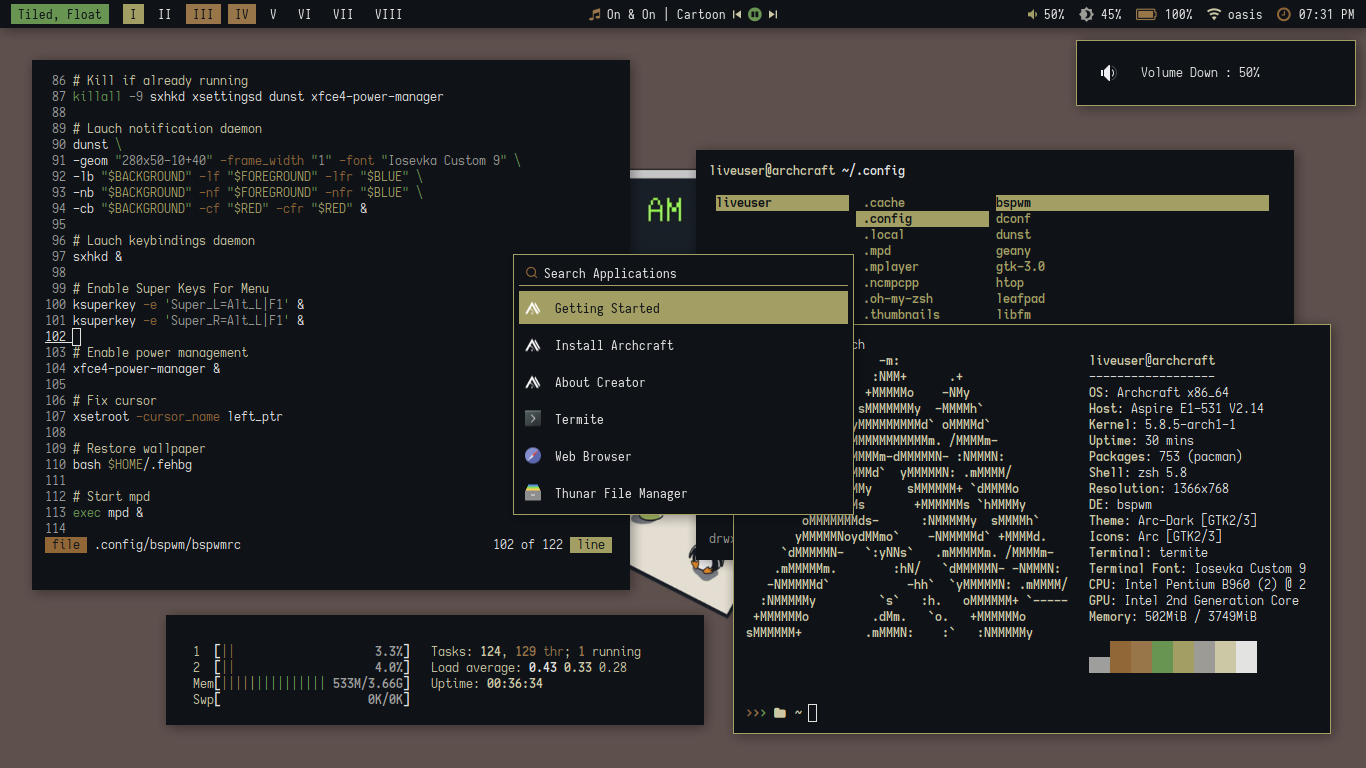Click the Termite terminal icon
This screenshot has width=1366, height=768.
[533, 419]
